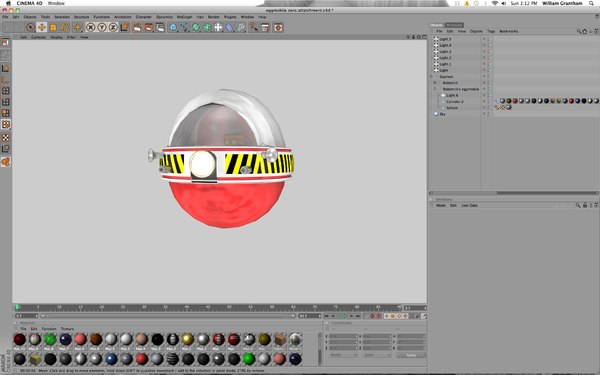
Task: Select the gold sphere material
Action: [188, 339]
